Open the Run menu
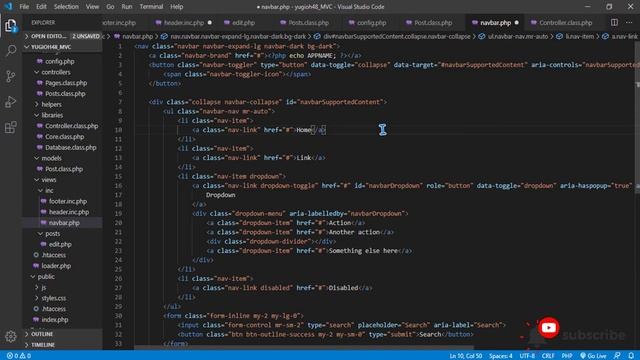Viewport: 640px width, 360px height. [x=127, y=7]
